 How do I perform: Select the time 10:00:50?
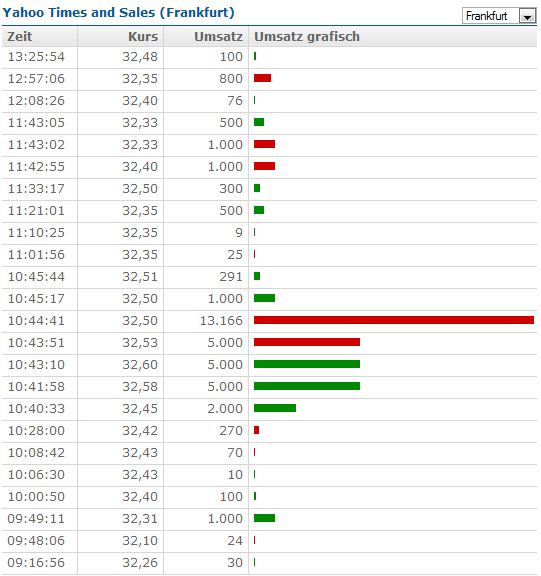[36, 497]
